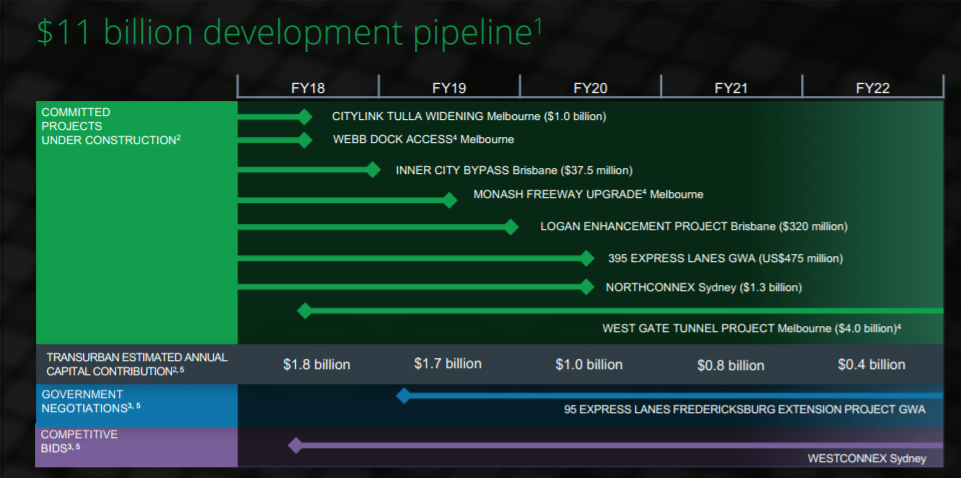Click 'LOGAN ENHANCEMENT PROJECT Brisbane ($320 million)' text
This screenshot has height=478, width=961.
(694, 226)
